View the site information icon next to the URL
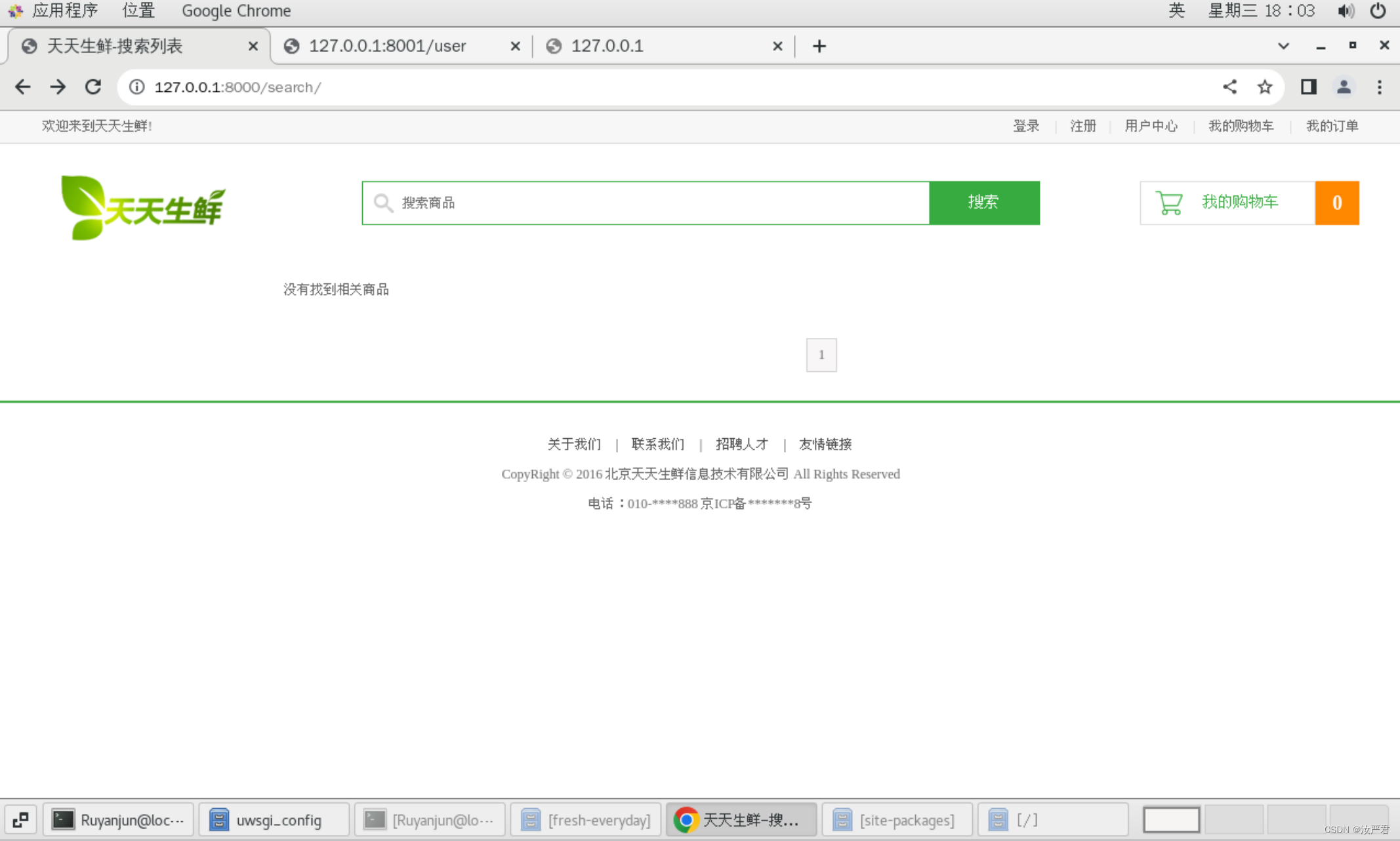 tap(136, 87)
